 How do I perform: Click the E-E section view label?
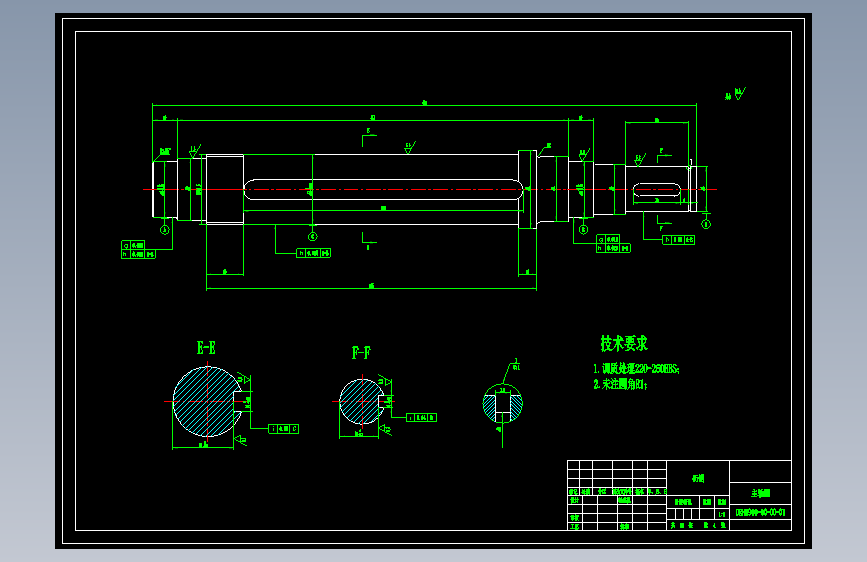pos(206,348)
